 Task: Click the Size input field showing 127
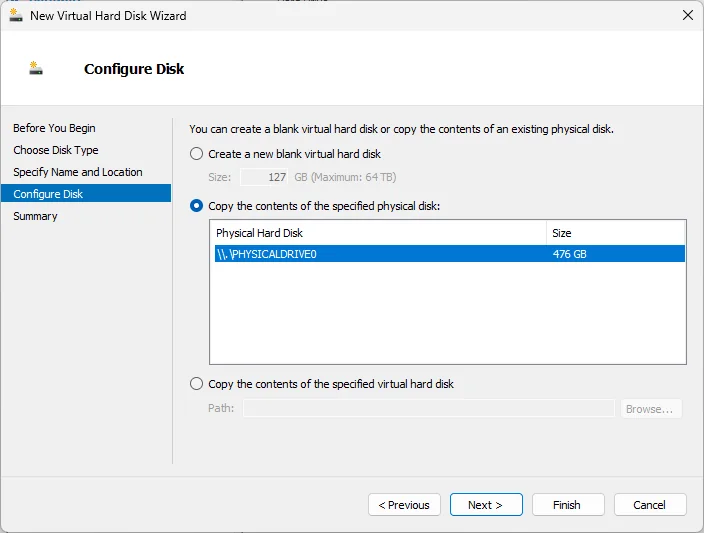pyautogui.click(x=264, y=177)
